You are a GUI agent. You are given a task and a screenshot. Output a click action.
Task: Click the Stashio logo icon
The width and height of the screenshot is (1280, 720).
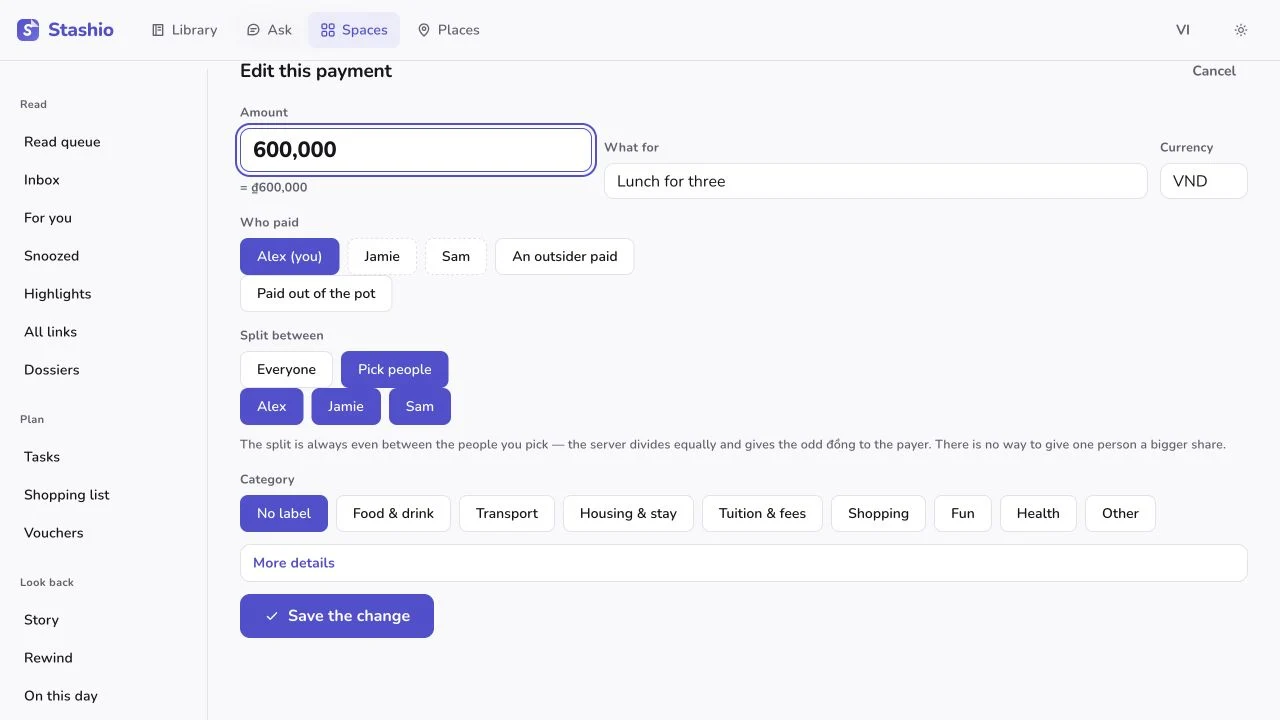(x=28, y=30)
